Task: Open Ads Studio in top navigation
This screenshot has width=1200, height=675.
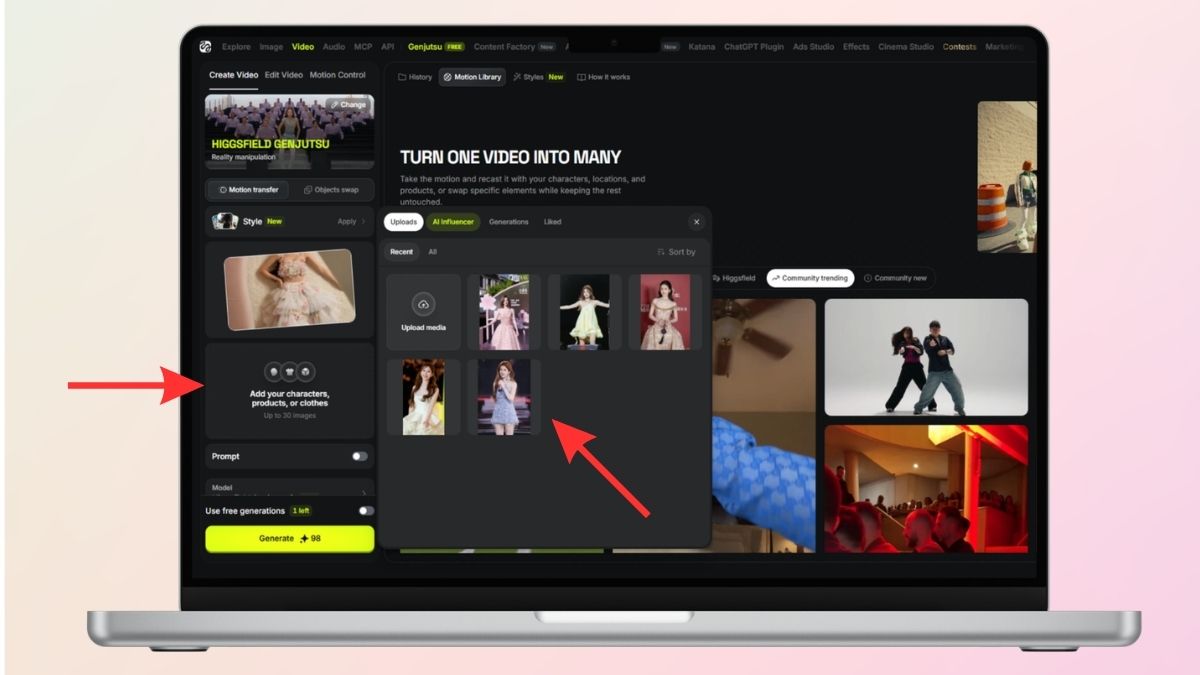Action: pyautogui.click(x=814, y=46)
